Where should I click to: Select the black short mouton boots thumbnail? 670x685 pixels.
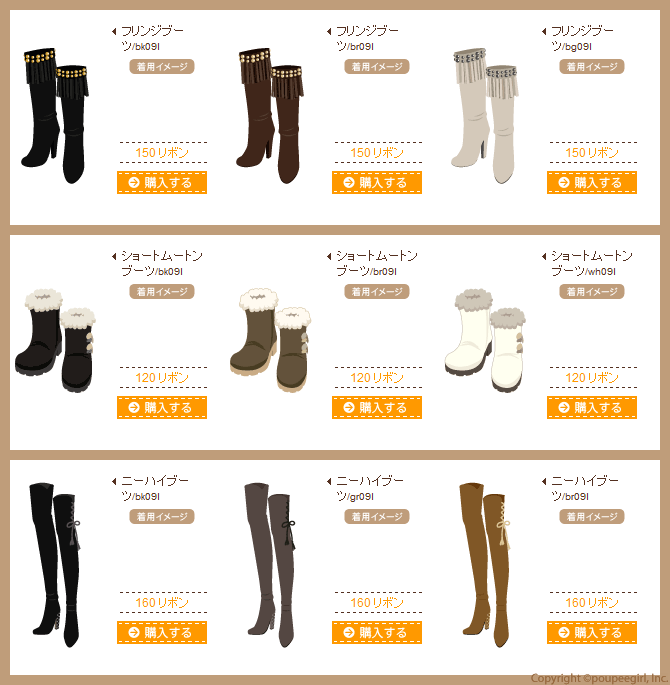[x=55, y=340]
